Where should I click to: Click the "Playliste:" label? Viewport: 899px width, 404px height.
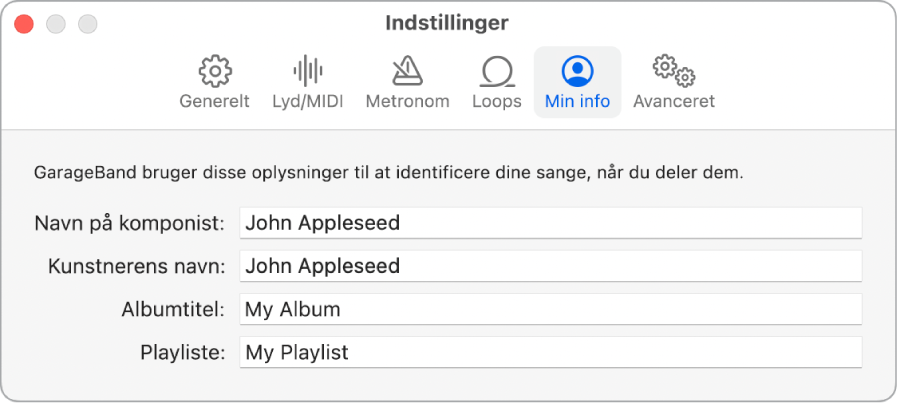point(183,352)
